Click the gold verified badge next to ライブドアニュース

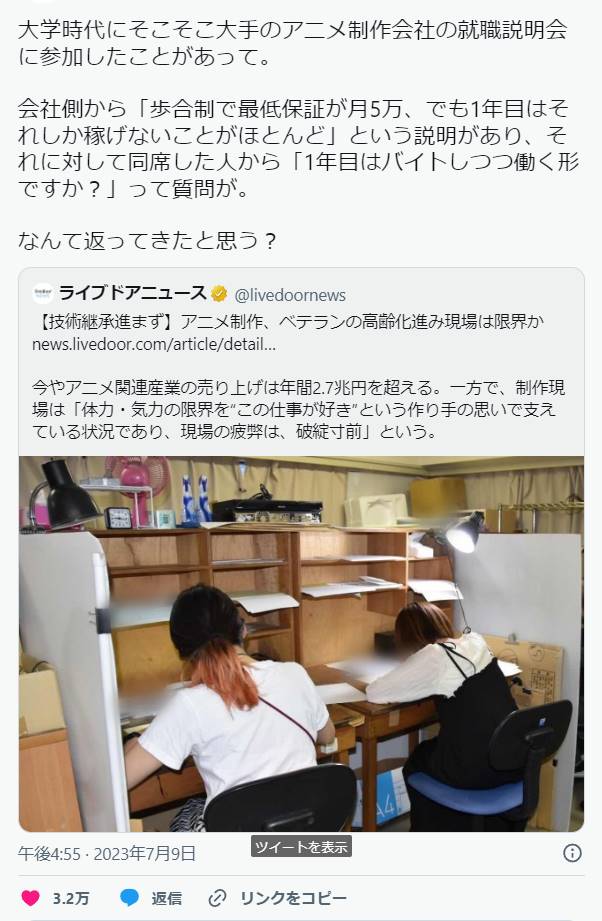tap(220, 294)
